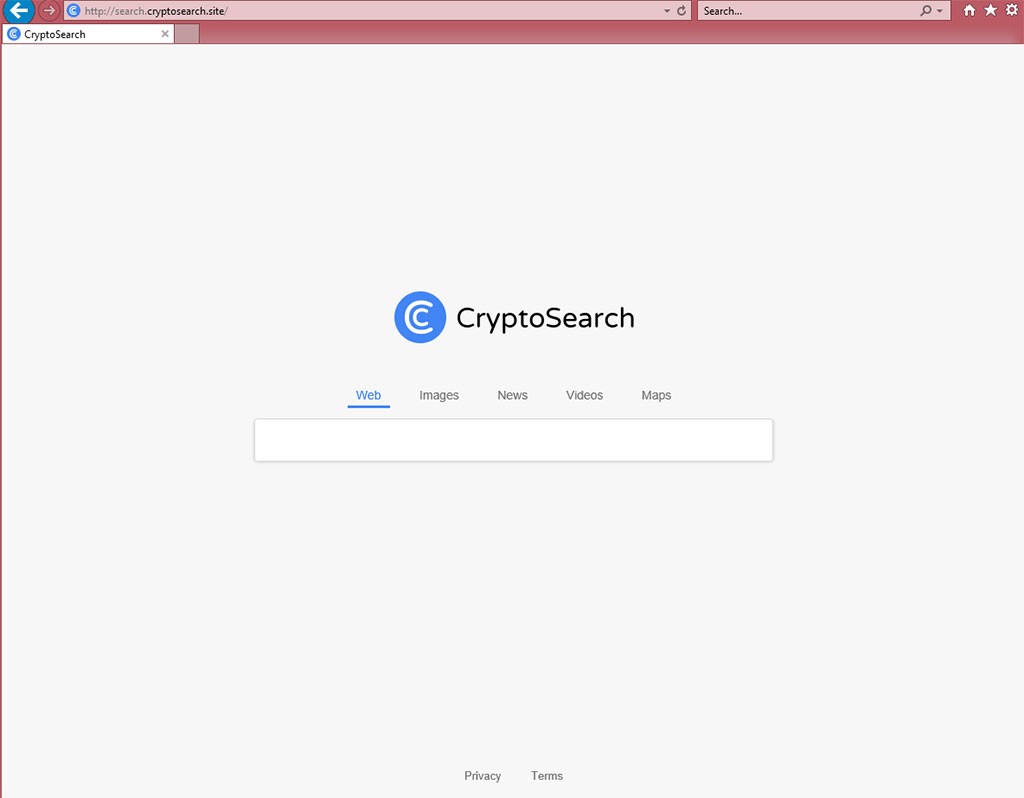Open the Videos search tab

tap(584, 395)
